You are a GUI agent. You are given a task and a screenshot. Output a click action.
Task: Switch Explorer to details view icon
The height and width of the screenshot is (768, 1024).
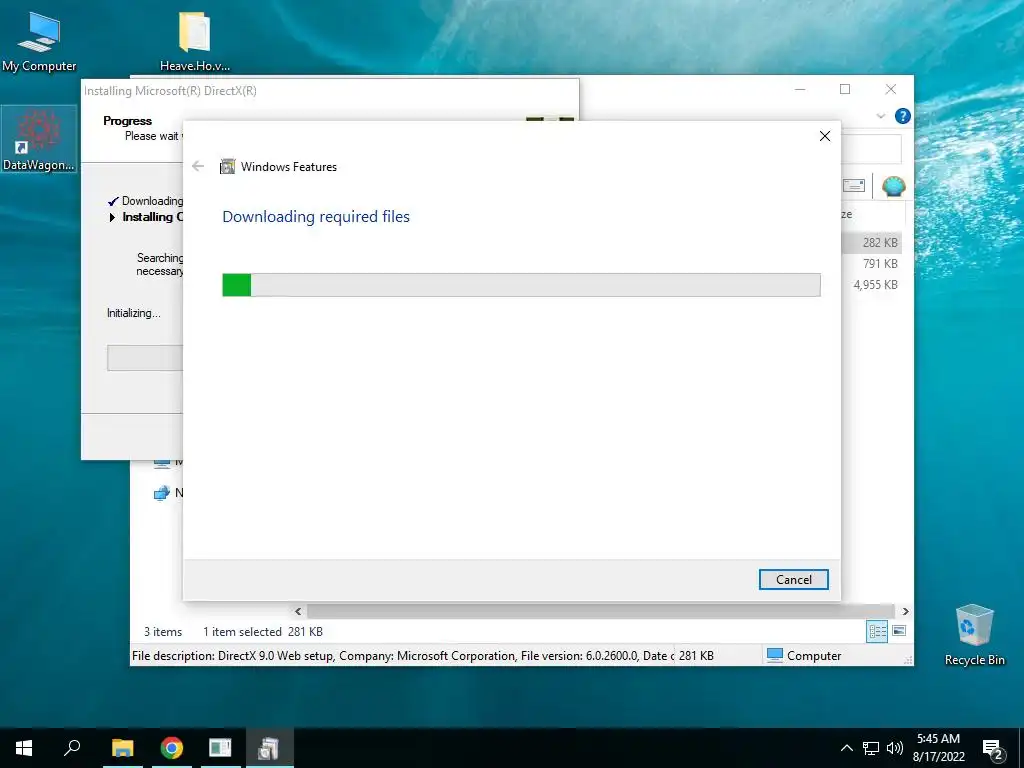(x=877, y=631)
